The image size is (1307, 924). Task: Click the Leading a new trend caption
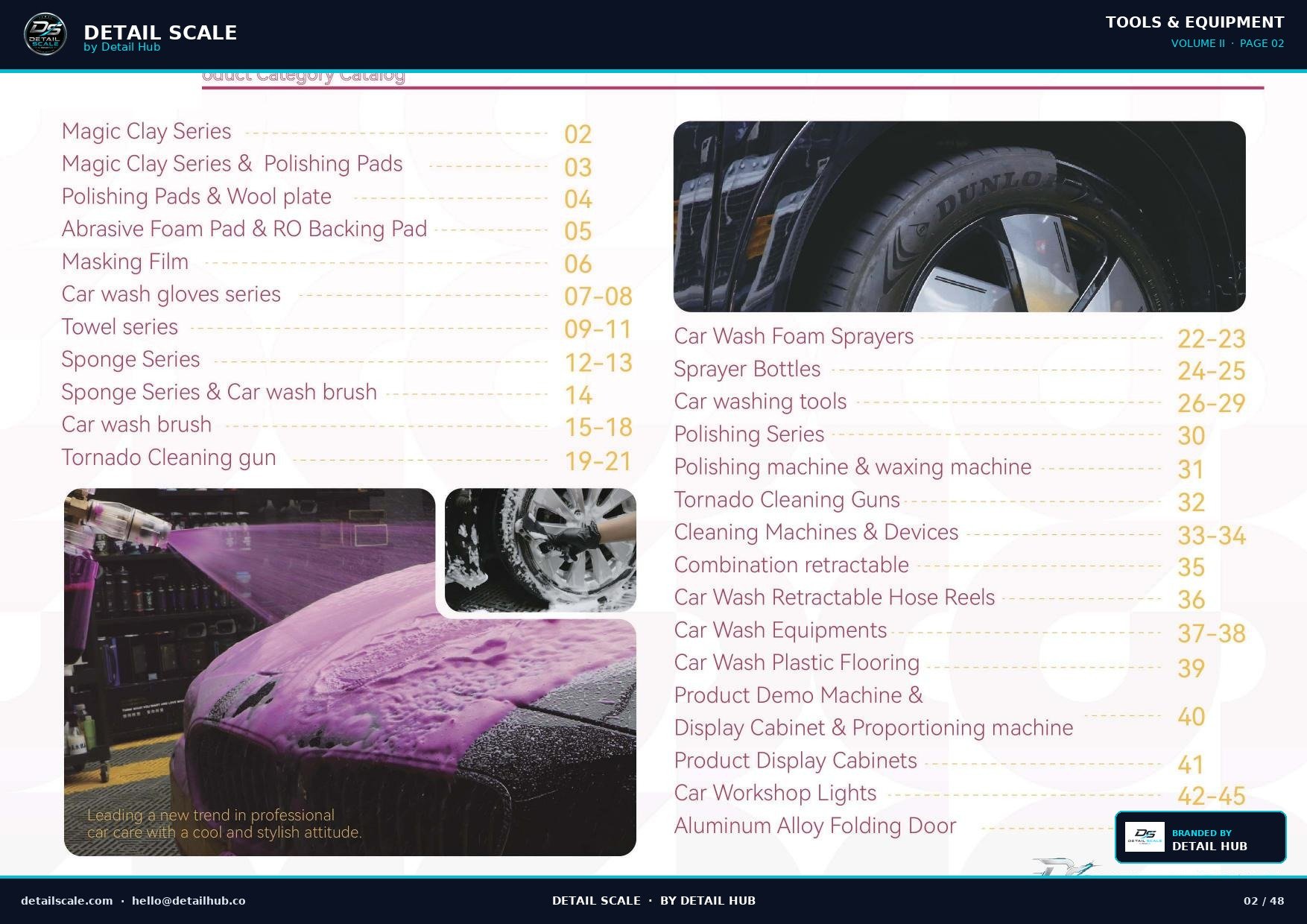pyautogui.click(x=224, y=823)
